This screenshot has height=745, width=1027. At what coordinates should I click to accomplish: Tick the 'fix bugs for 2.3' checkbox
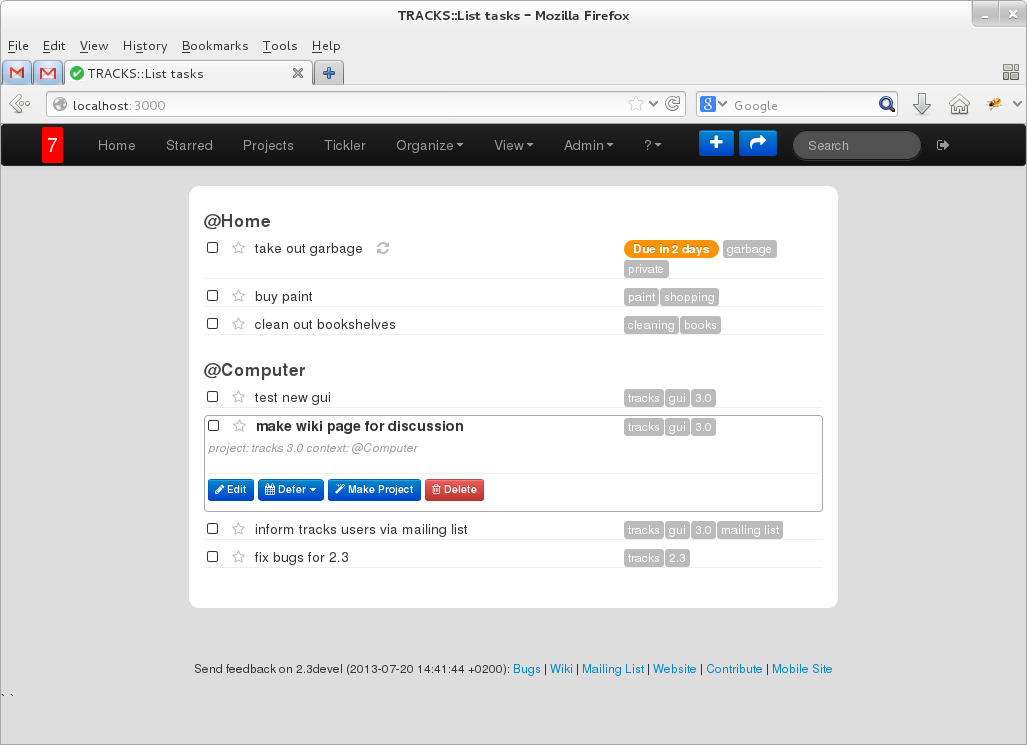coord(212,557)
